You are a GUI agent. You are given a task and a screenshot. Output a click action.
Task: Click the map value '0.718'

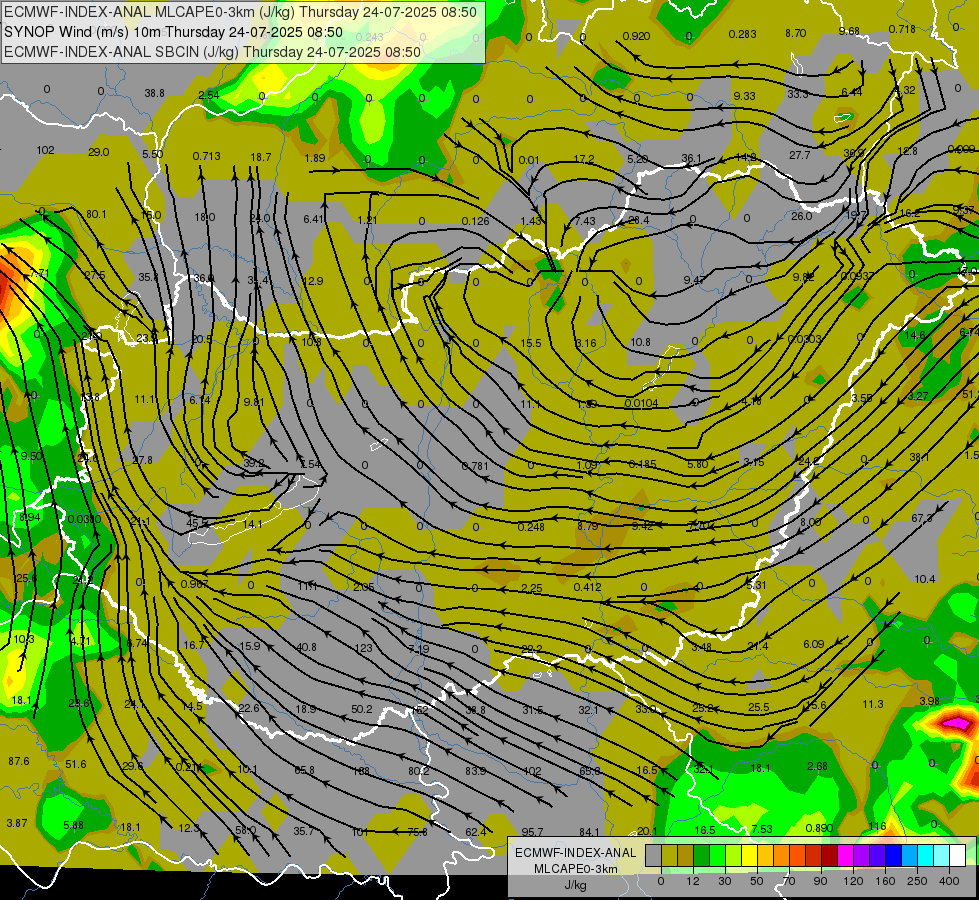coord(902,29)
